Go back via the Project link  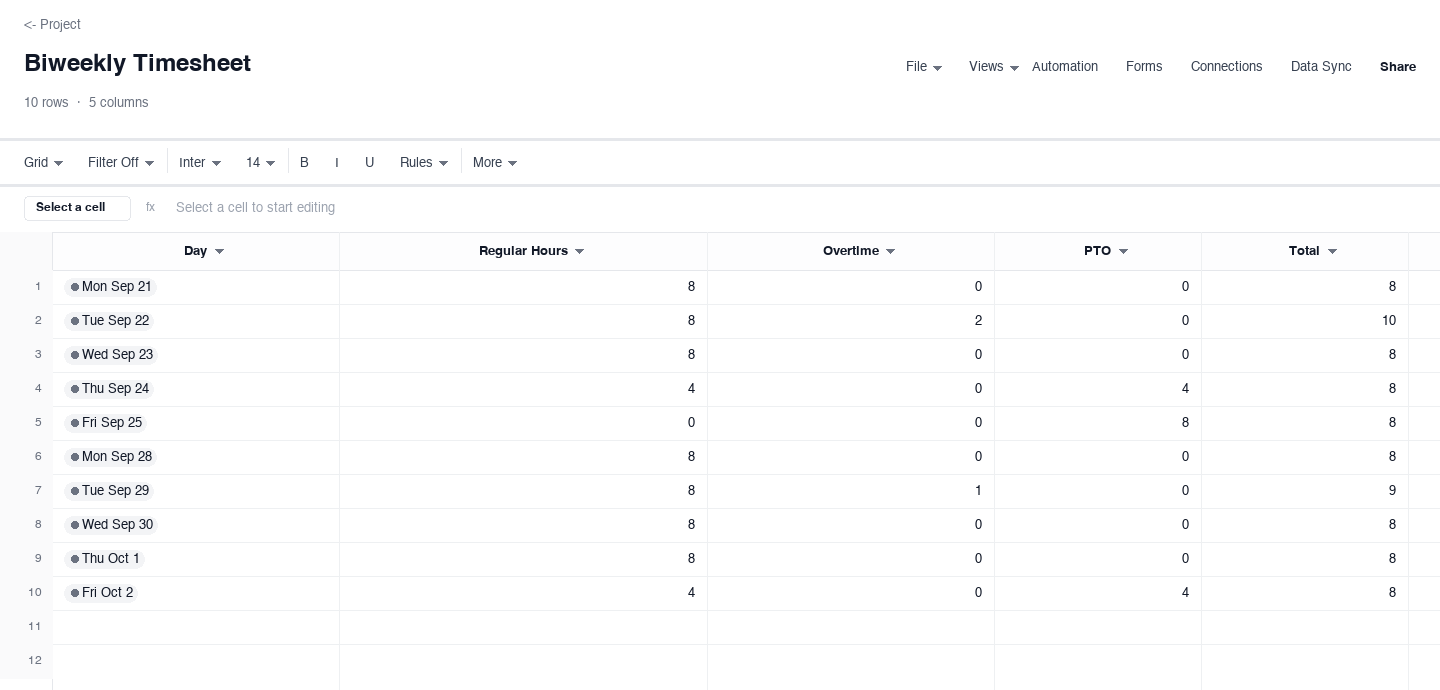tap(52, 24)
